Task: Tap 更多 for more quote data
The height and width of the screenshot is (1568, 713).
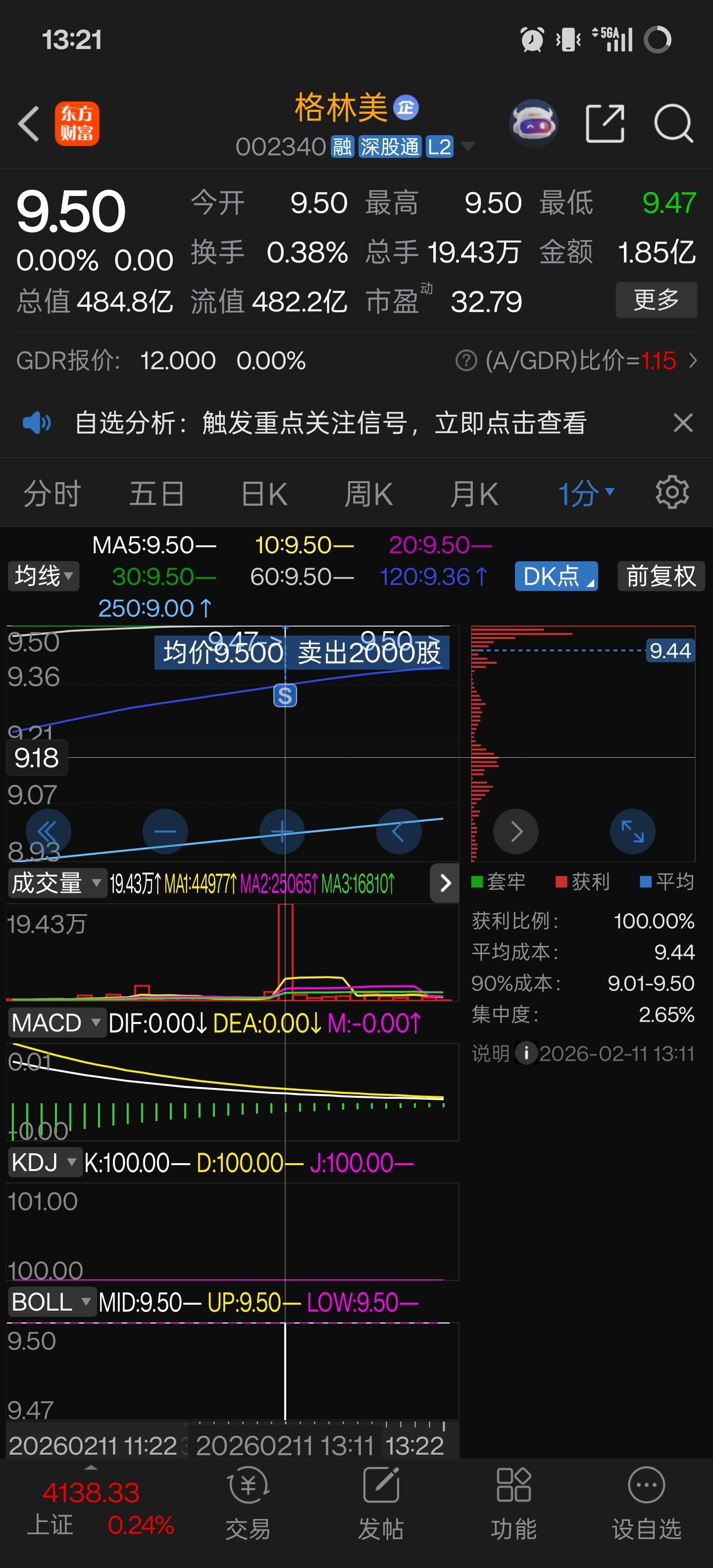Action: (656, 299)
